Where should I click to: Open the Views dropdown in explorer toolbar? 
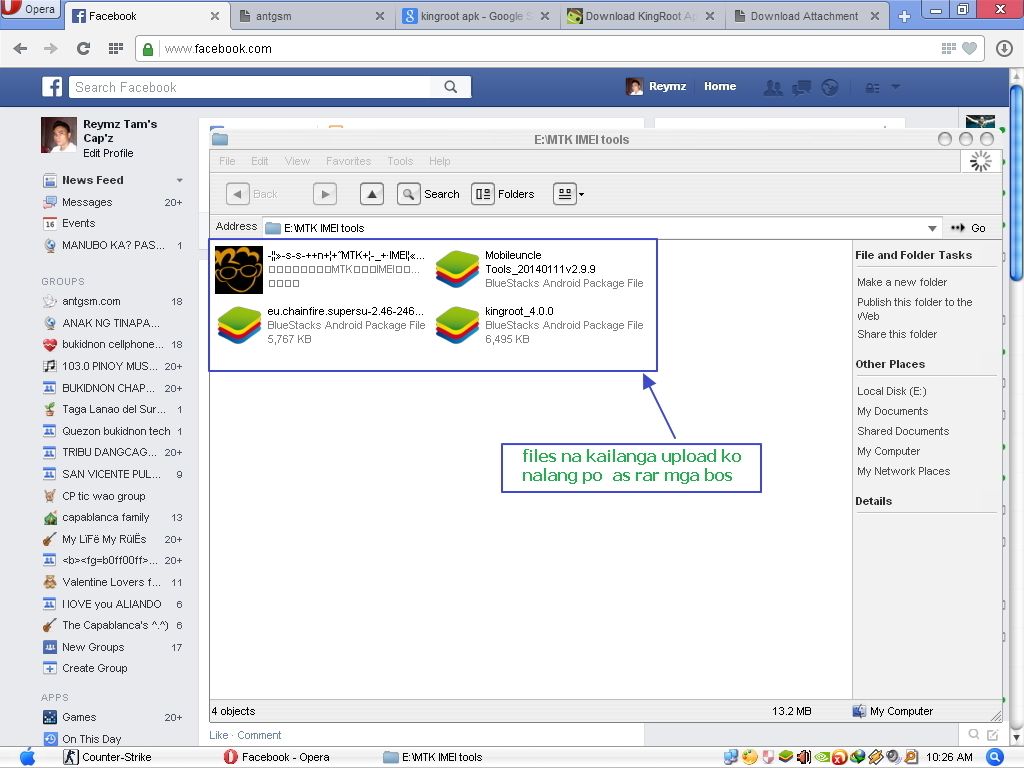[568, 194]
